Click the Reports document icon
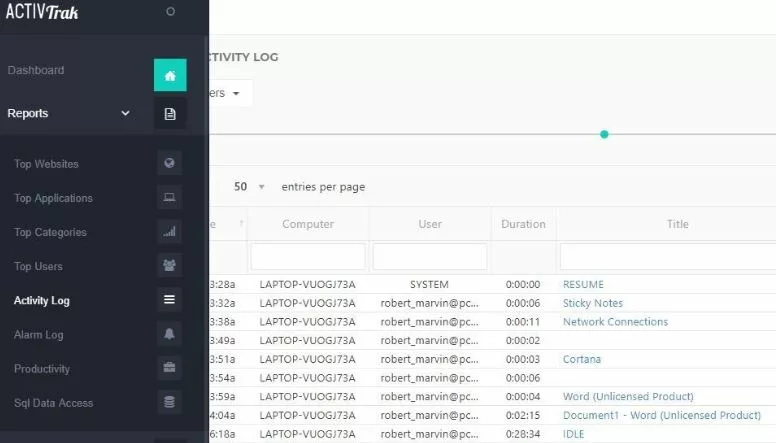 click(170, 114)
